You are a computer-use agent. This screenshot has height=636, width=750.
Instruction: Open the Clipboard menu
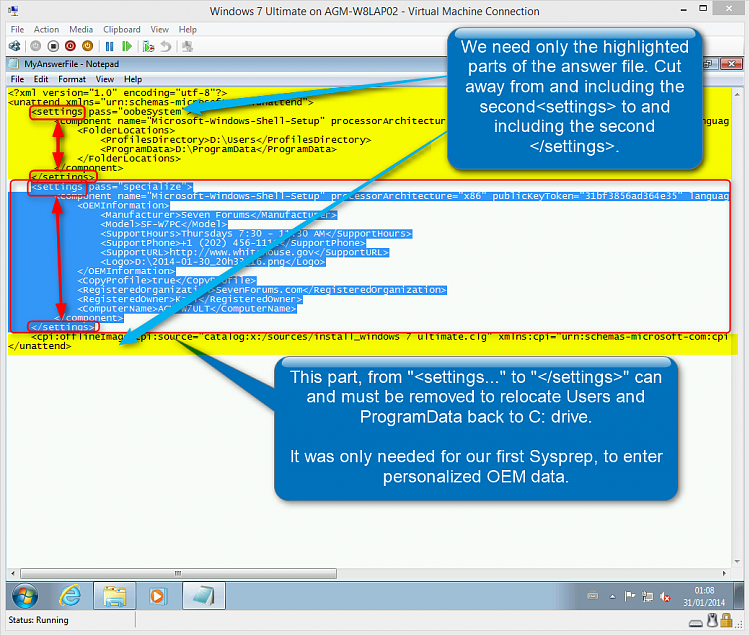(122, 30)
